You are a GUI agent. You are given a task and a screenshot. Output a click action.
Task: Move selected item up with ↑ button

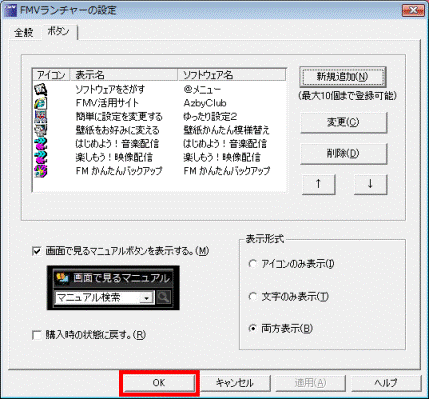pyautogui.click(x=318, y=184)
